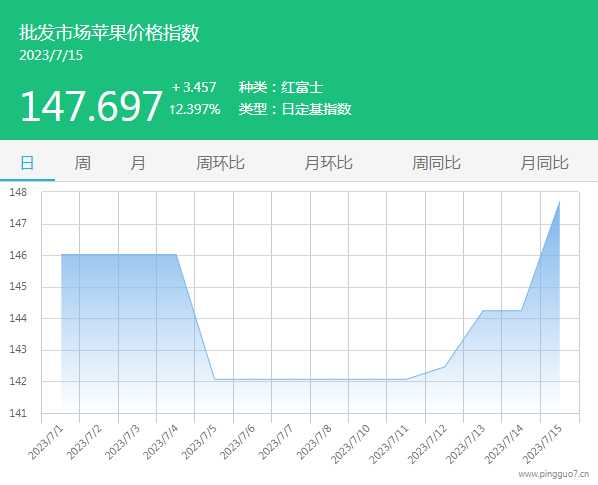Image resolution: width=598 pixels, height=485 pixels.
Task: Click the 2023/7/15 peak data point
Action: click(559, 201)
